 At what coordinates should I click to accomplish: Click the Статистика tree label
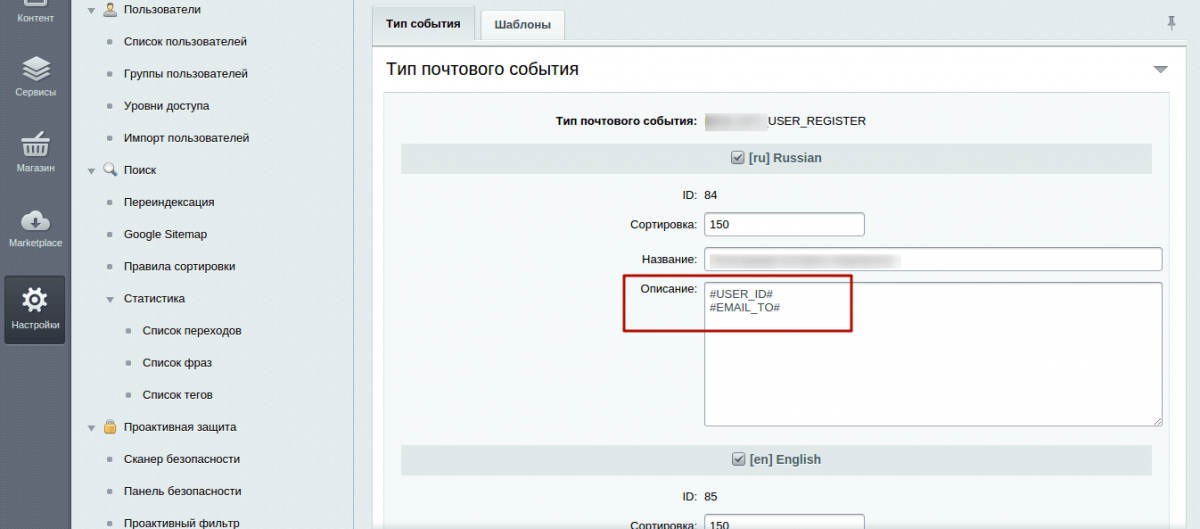coord(154,299)
